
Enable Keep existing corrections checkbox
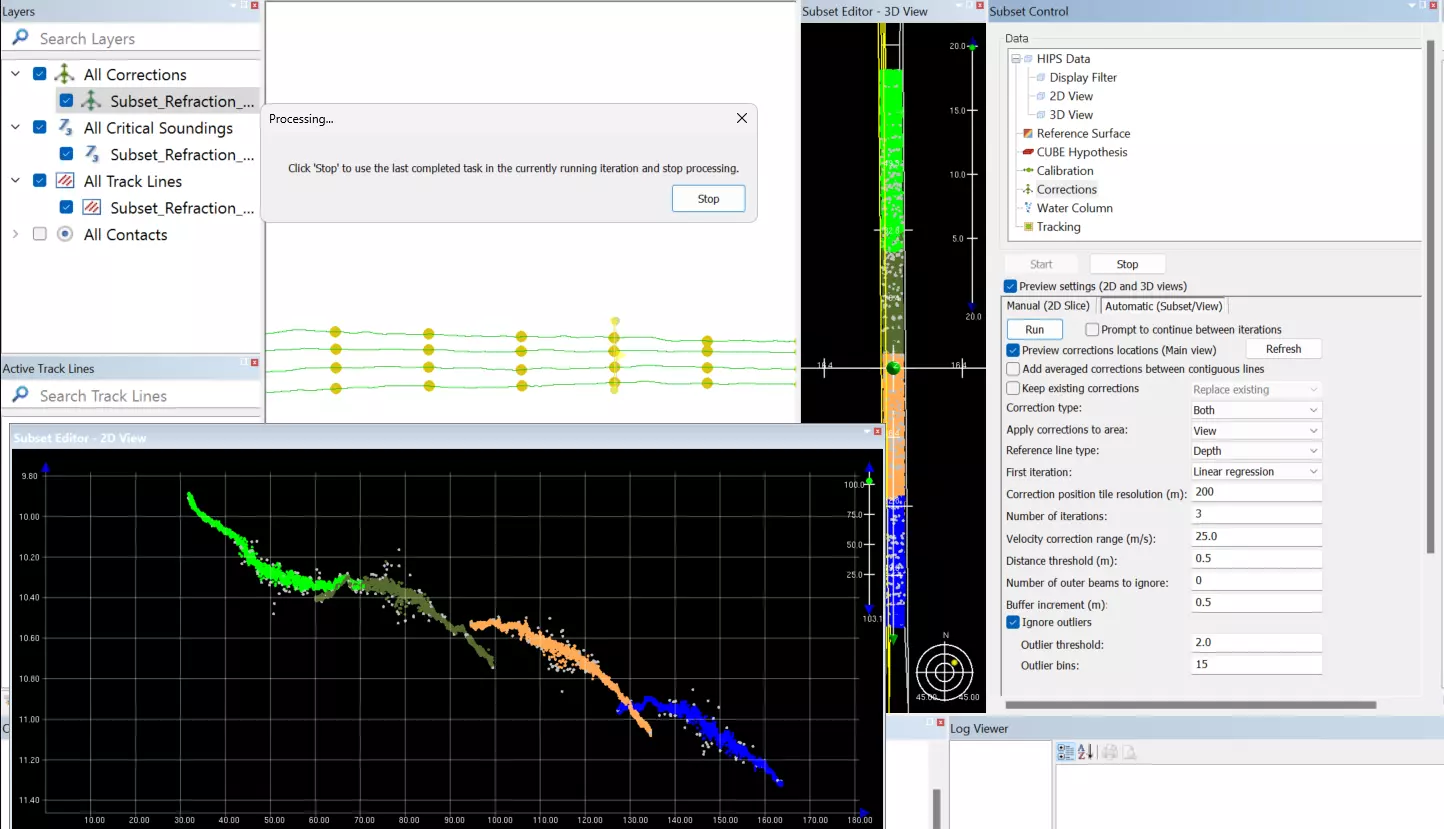(1013, 388)
